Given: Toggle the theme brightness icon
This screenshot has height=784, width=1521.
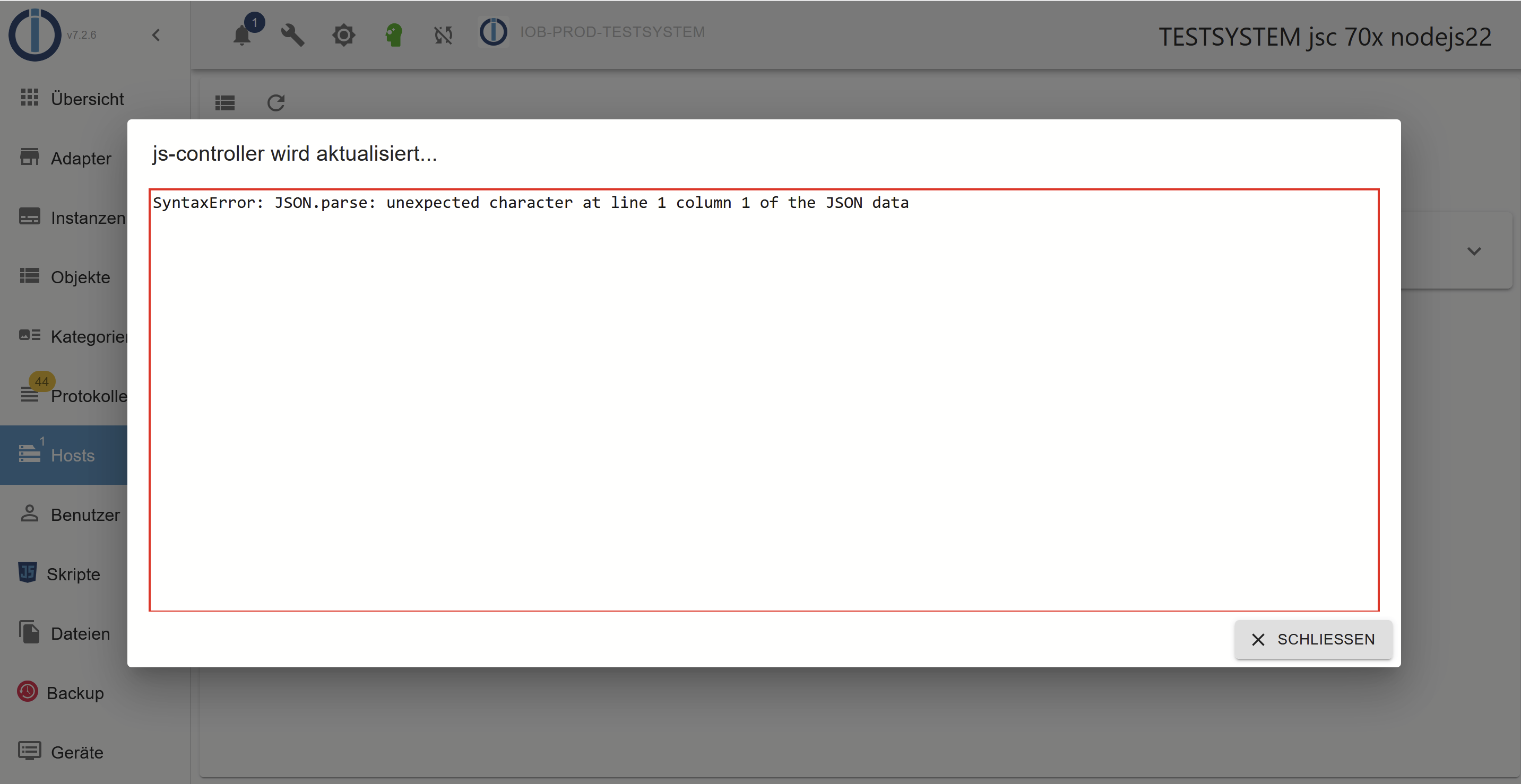Looking at the screenshot, I should 343,36.
